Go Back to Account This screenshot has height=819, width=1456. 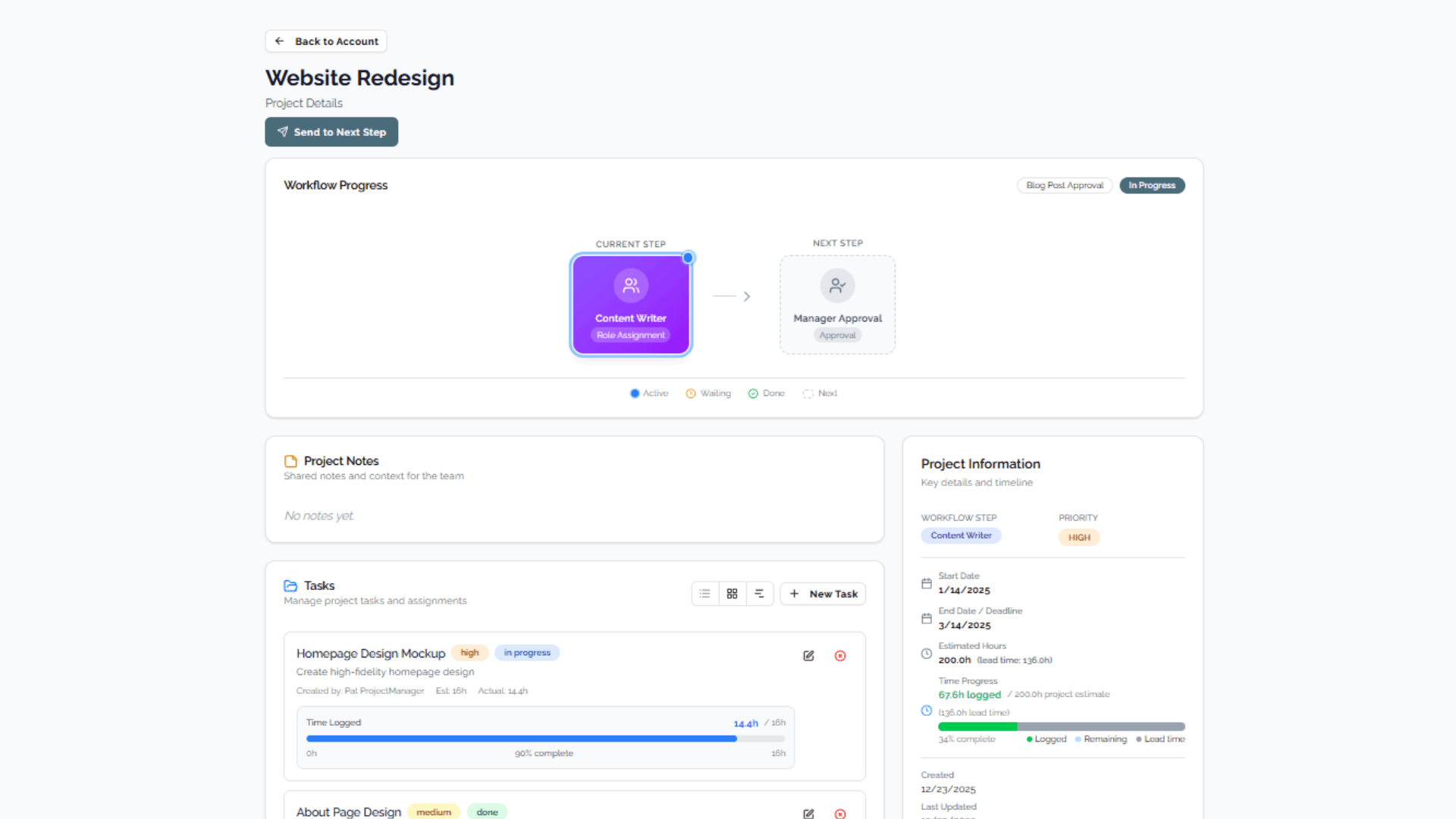(x=326, y=41)
